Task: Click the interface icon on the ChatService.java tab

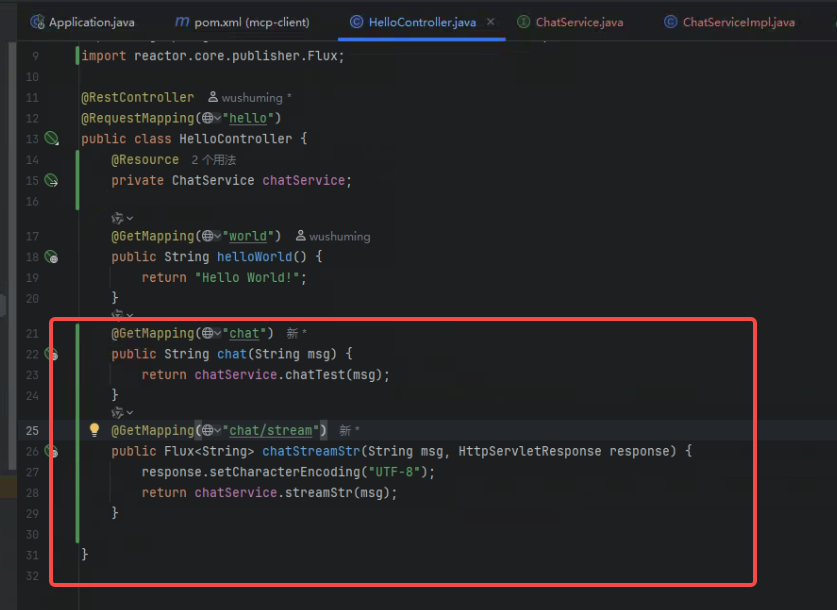Action: (523, 22)
